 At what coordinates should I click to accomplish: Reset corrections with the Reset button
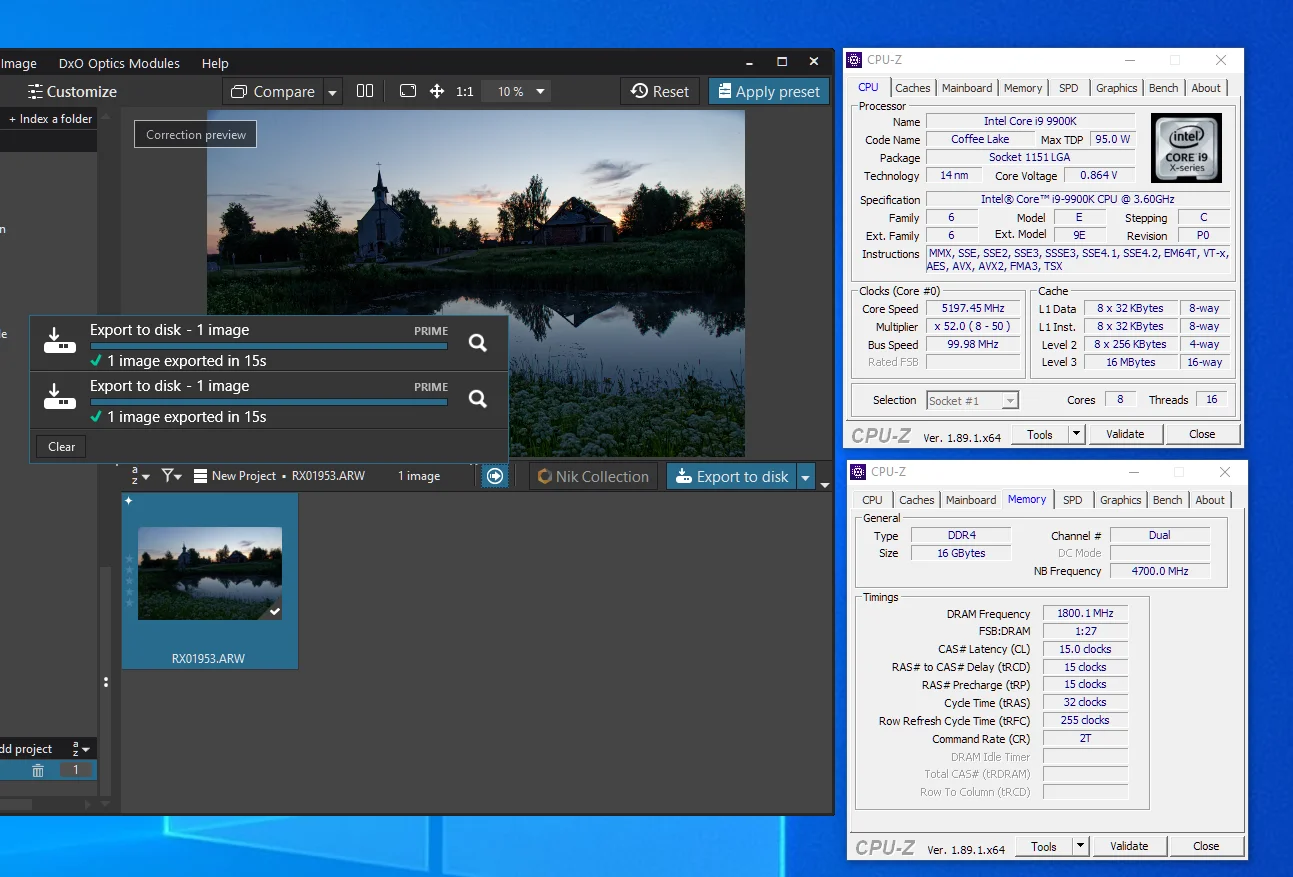[660, 91]
